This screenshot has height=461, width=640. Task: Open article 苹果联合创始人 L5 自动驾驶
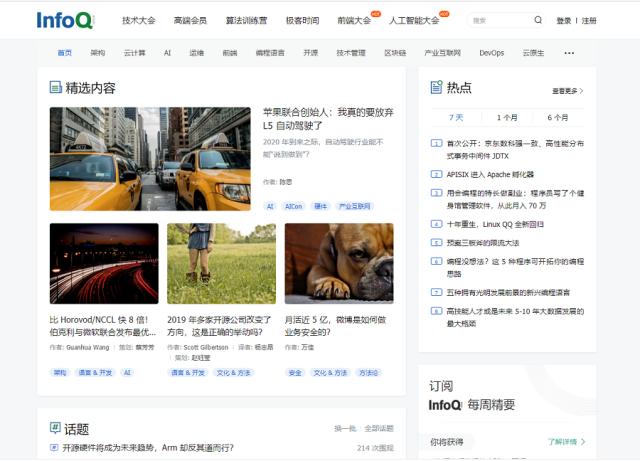[x=328, y=119]
